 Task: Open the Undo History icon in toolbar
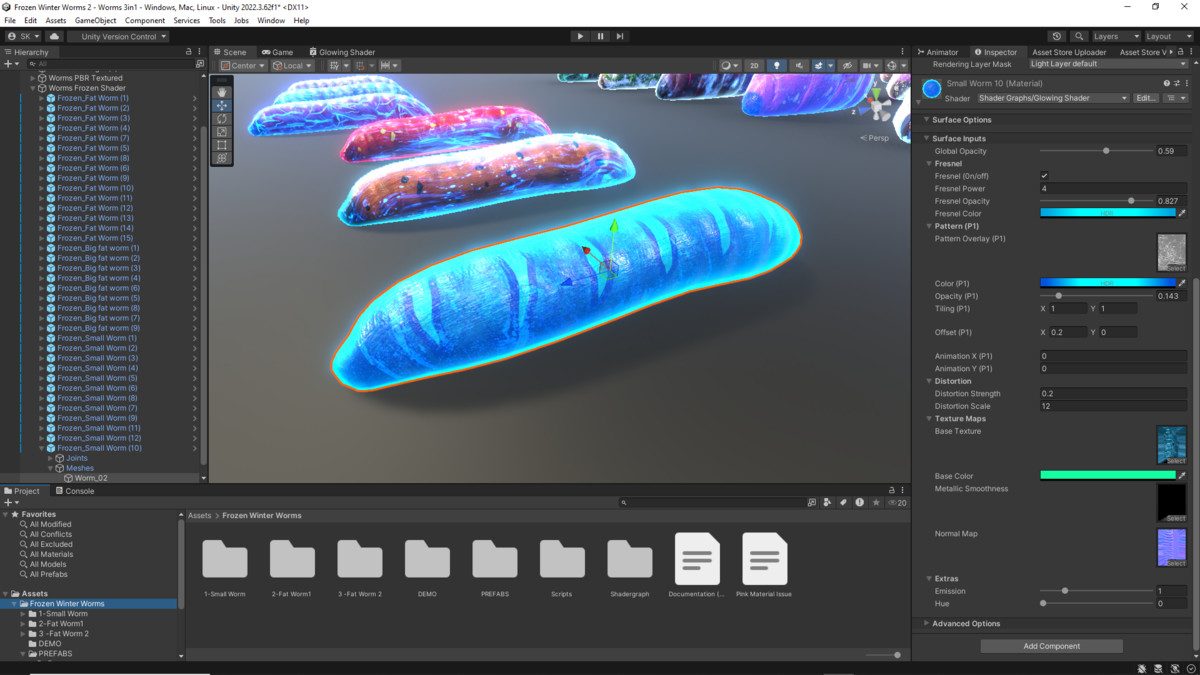pos(1057,36)
